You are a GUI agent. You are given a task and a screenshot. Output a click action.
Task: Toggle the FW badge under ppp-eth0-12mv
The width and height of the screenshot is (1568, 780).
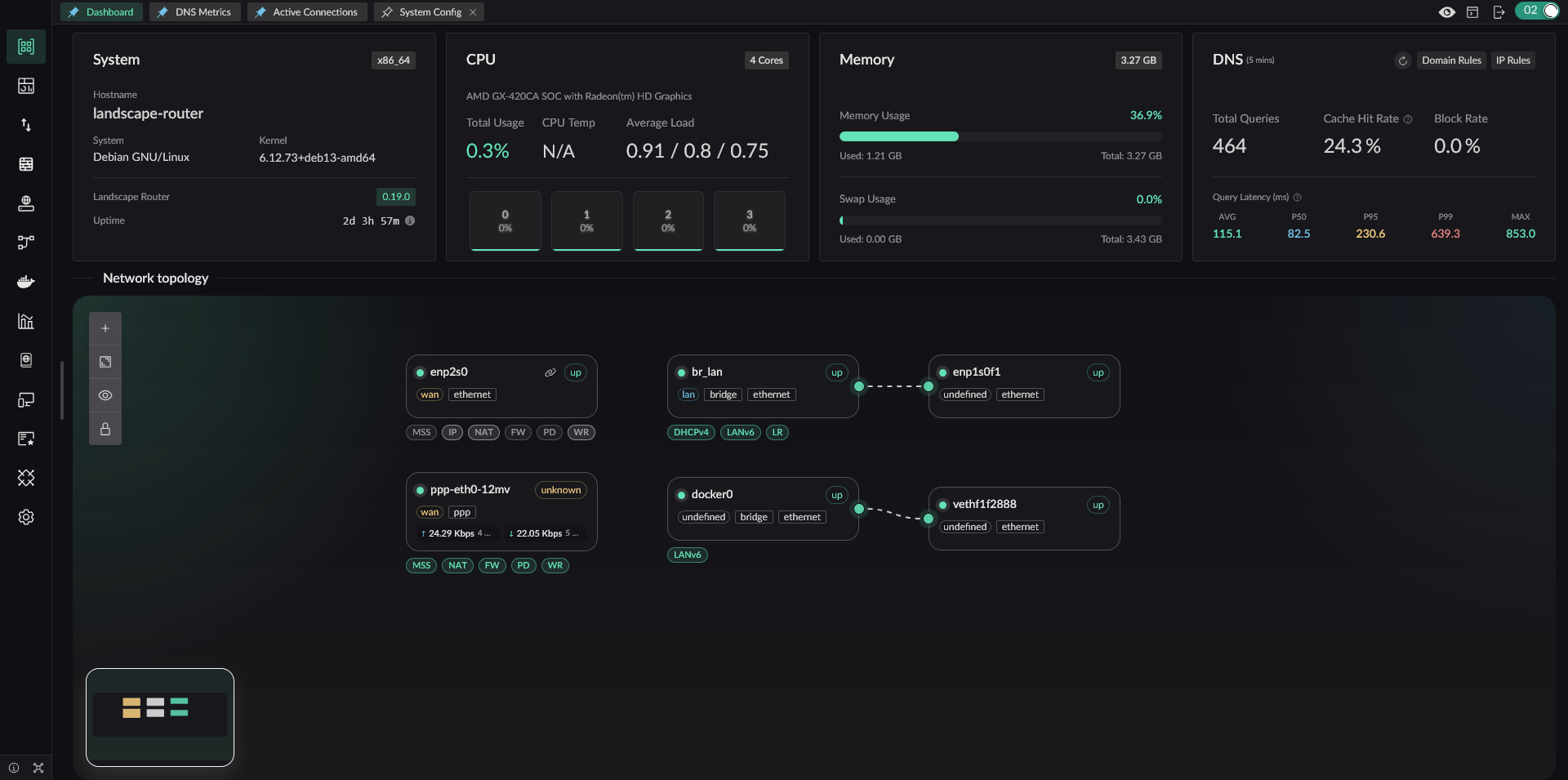[x=492, y=565]
